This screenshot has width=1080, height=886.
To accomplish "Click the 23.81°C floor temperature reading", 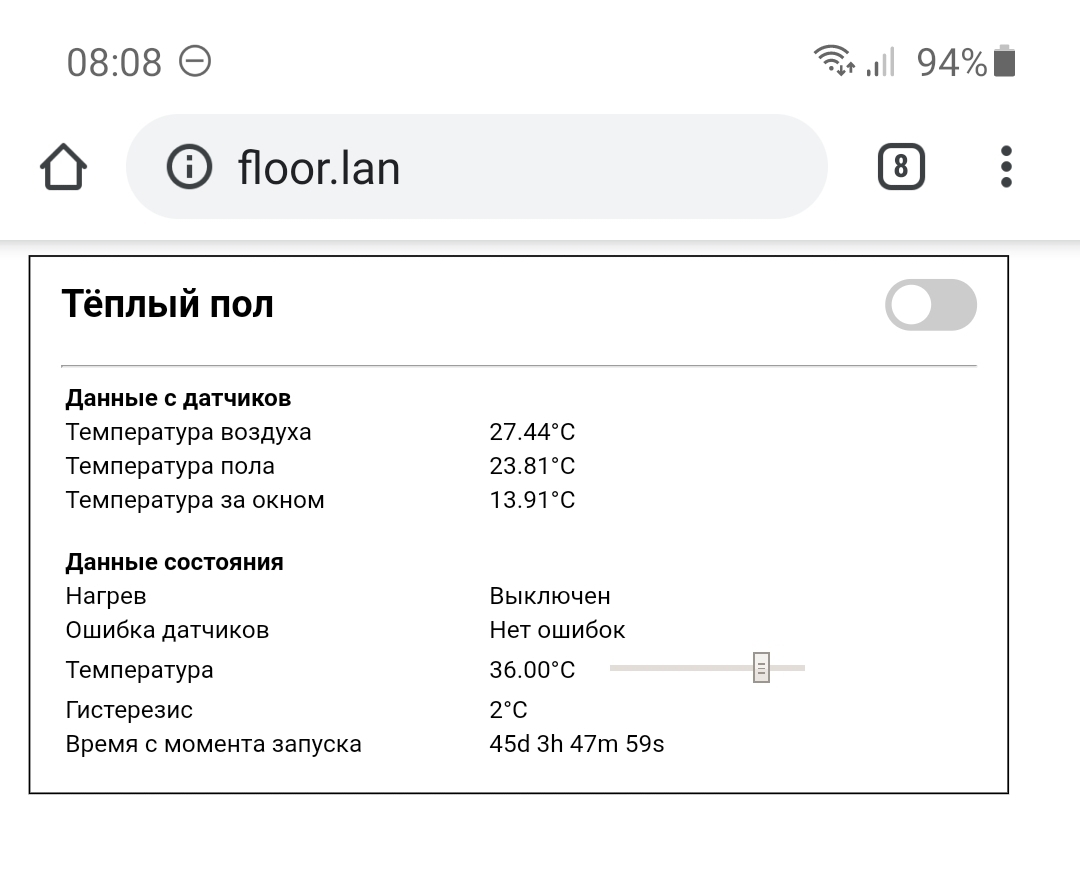I will point(532,466).
